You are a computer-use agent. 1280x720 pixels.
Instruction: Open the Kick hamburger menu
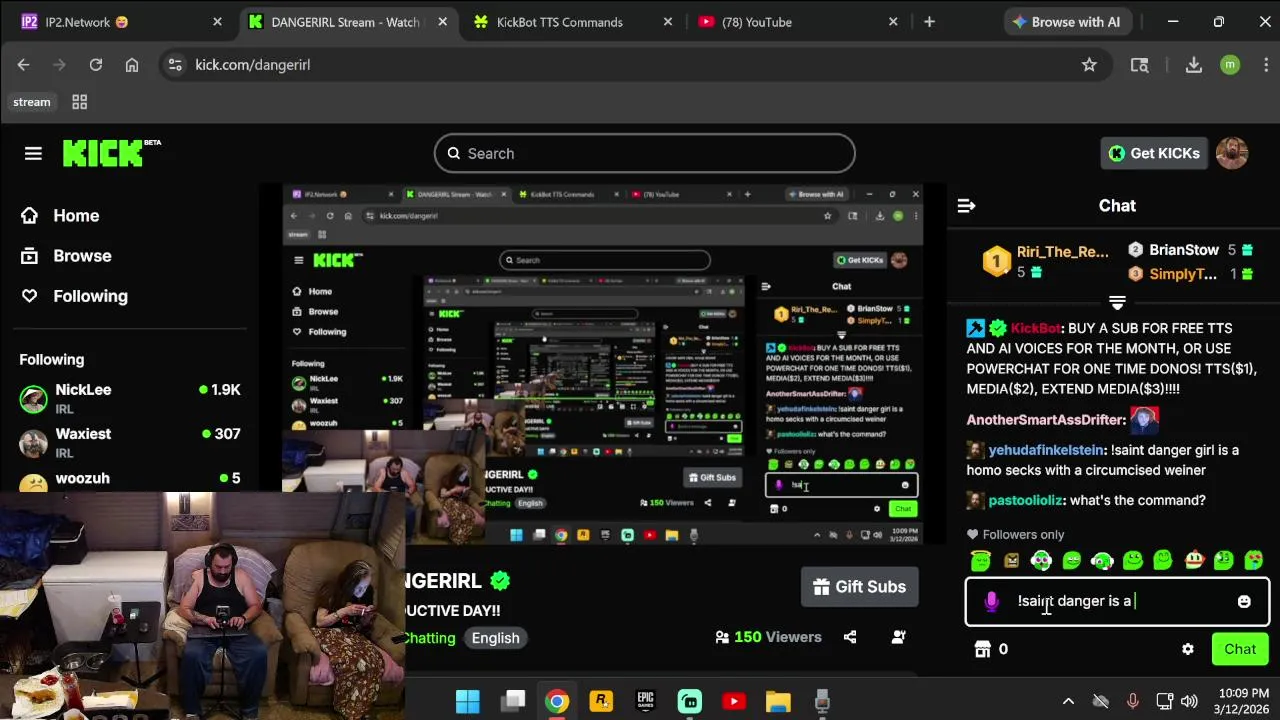coord(33,153)
